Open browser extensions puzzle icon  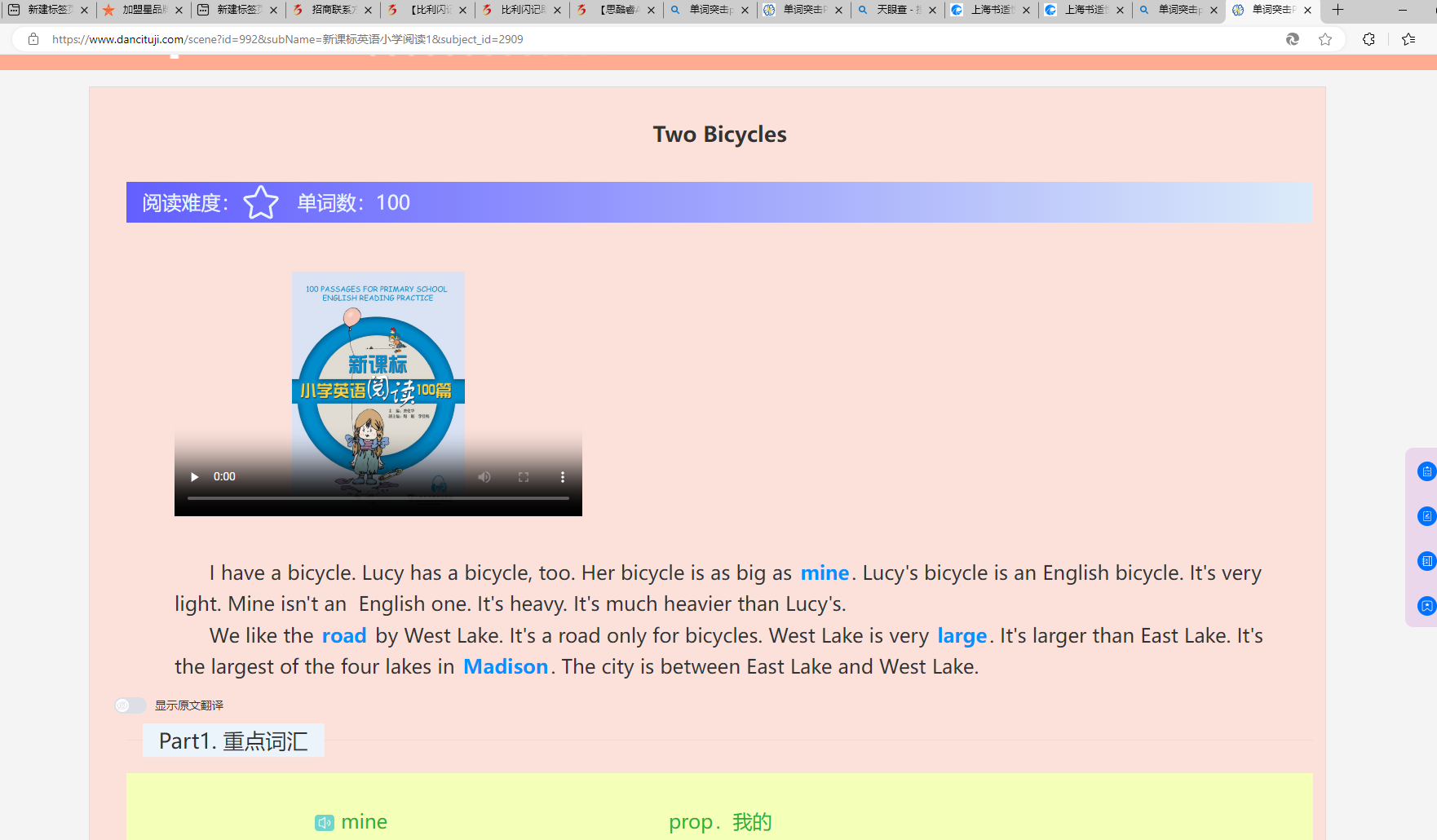click(1368, 39)
